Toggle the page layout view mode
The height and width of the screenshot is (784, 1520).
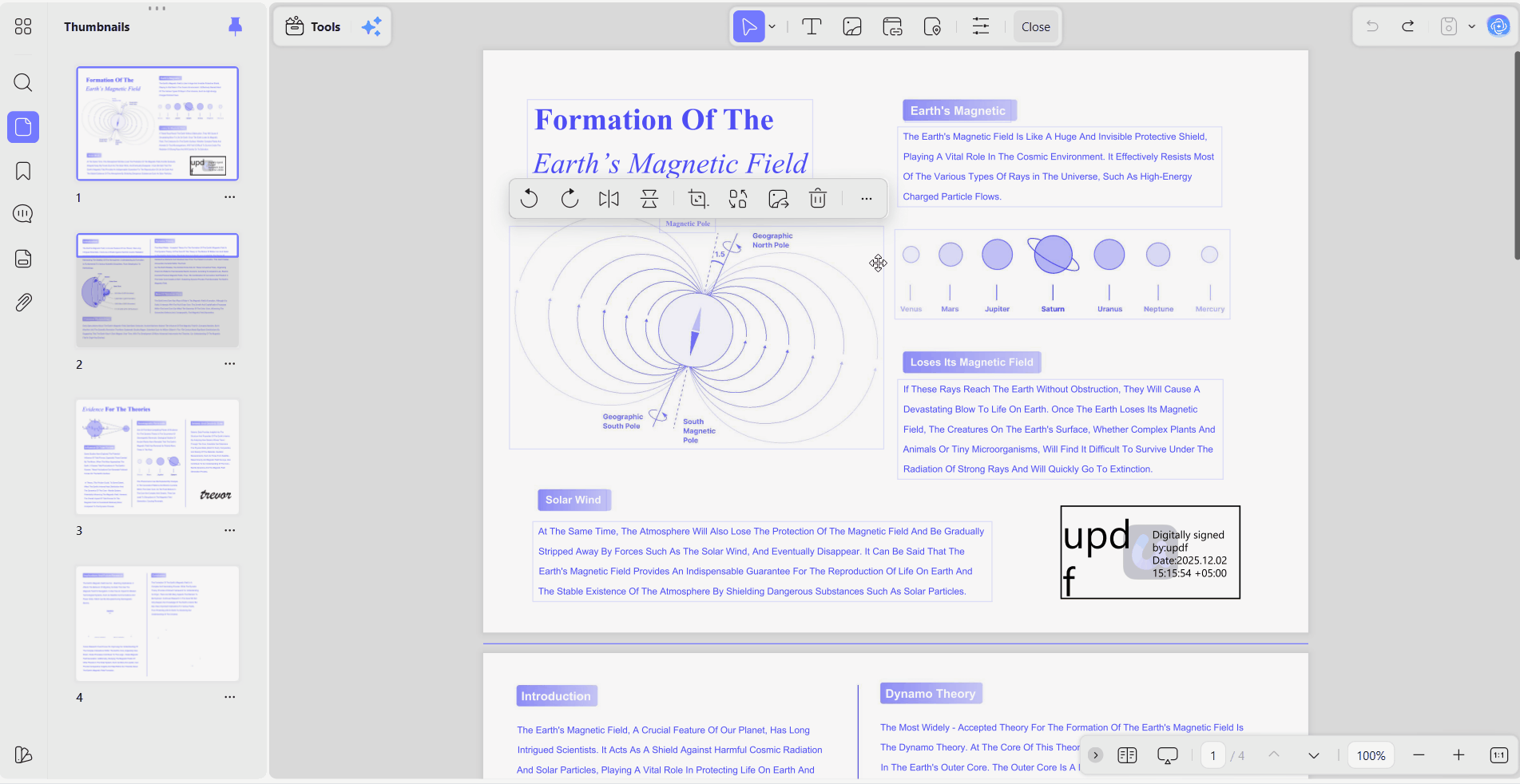(x=1127, y=755)
